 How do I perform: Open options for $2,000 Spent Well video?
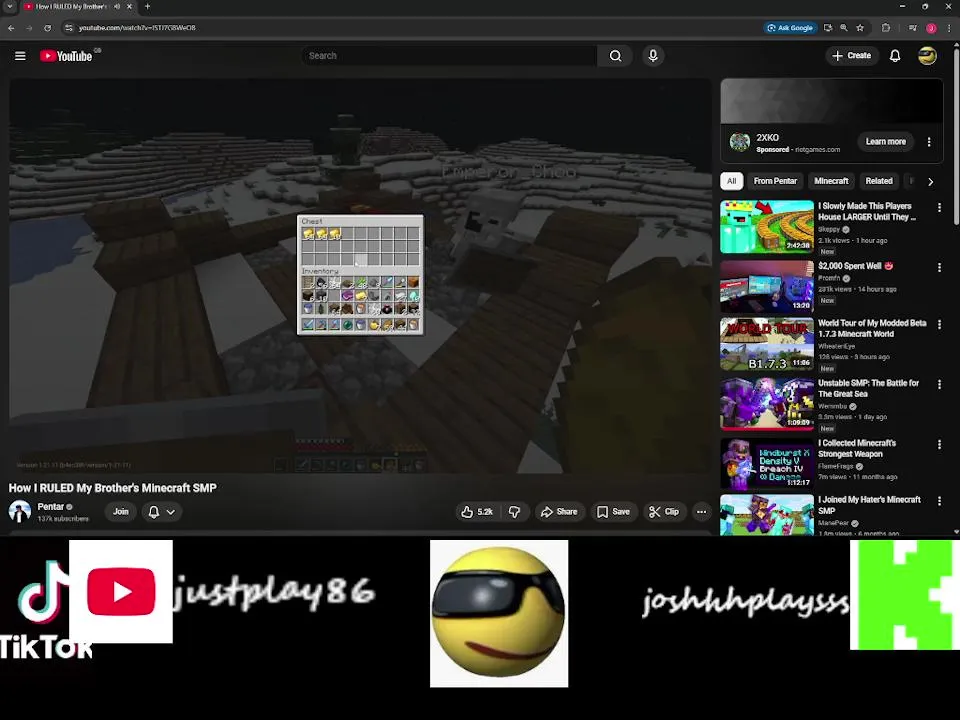pyautogui.click(x=939, y=268)
